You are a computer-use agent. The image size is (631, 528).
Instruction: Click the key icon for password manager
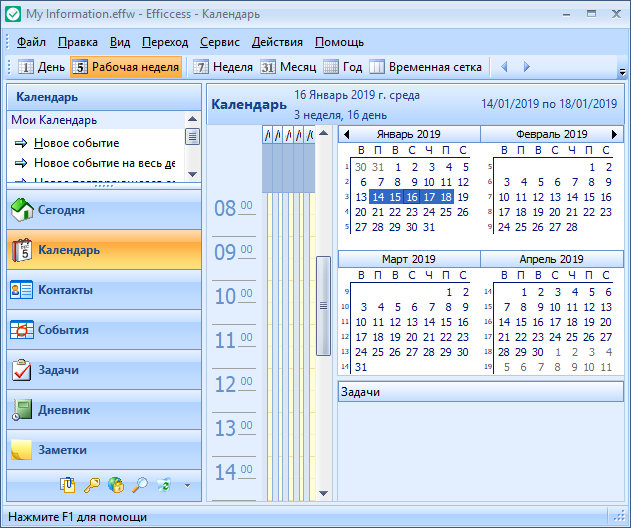(x=92, y=485)
